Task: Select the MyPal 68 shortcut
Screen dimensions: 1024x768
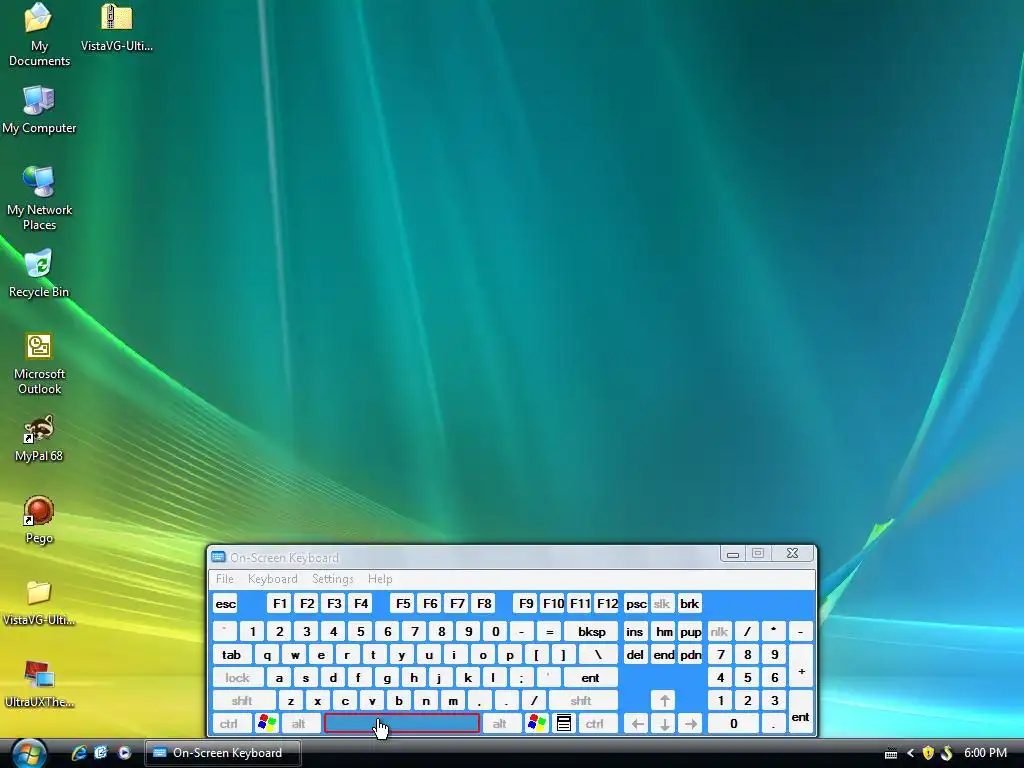Action: (x=39, y=438)
